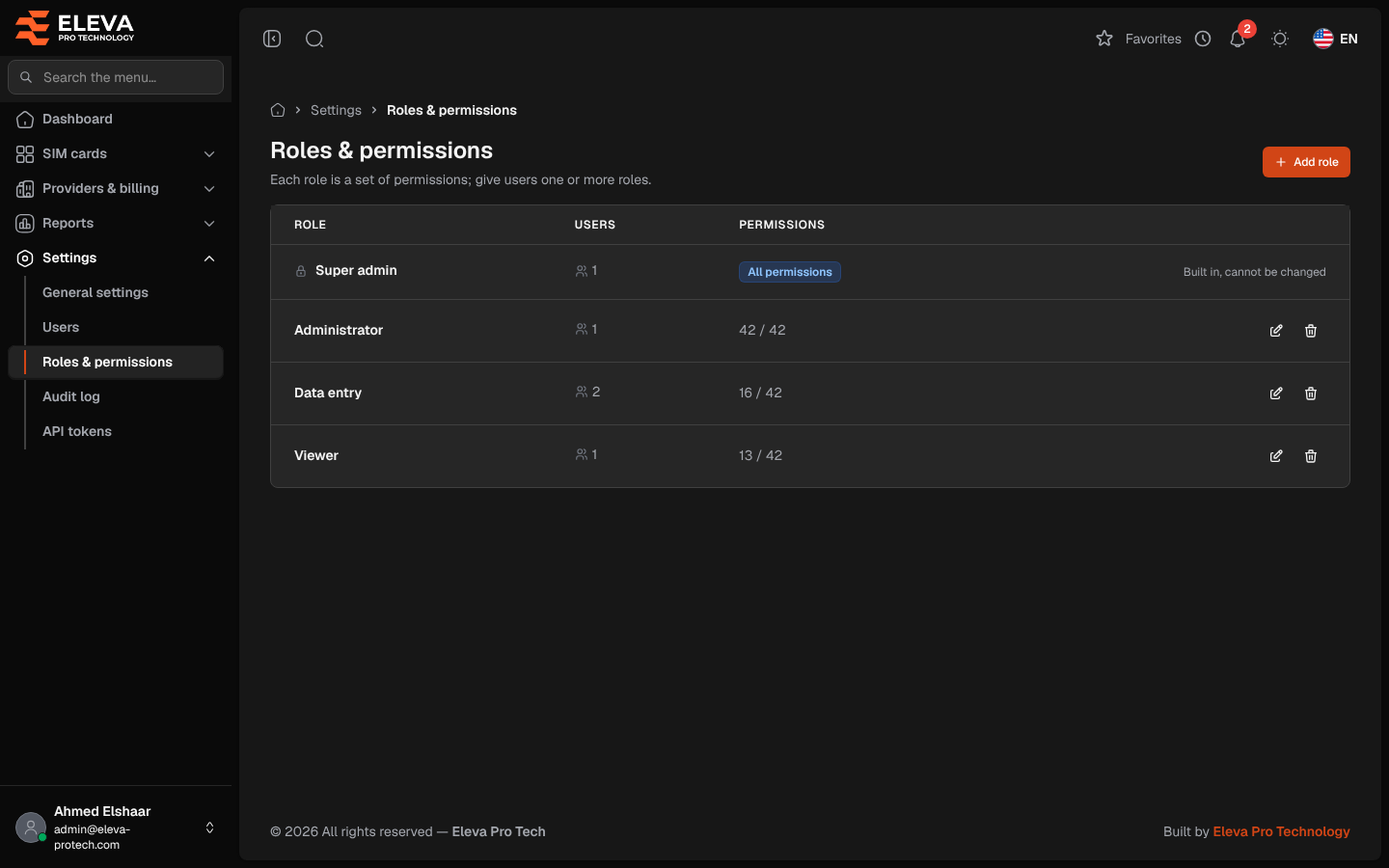This screenshot has width=1389, height=868.
Task: Click the Data entry role name
Action: (328, 393)
